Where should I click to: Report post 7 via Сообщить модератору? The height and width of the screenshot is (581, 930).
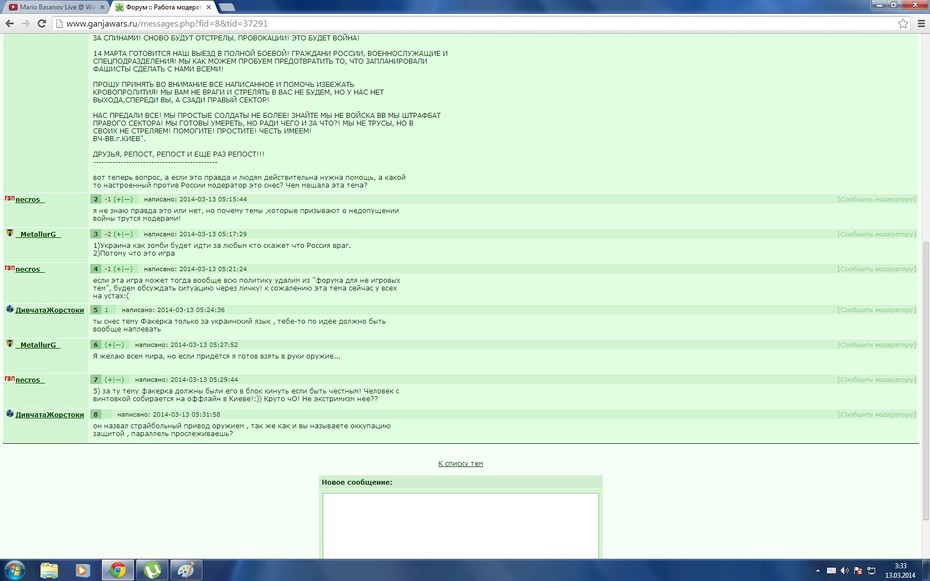(877, 379)
